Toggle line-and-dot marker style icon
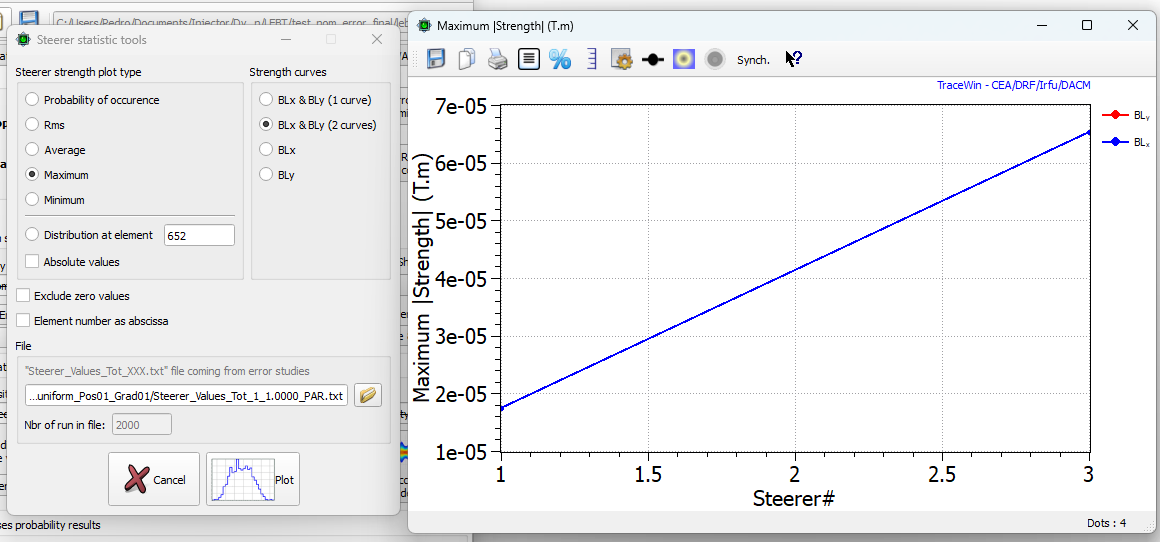Screen dimensions: 1160x542 coord(653,60)
